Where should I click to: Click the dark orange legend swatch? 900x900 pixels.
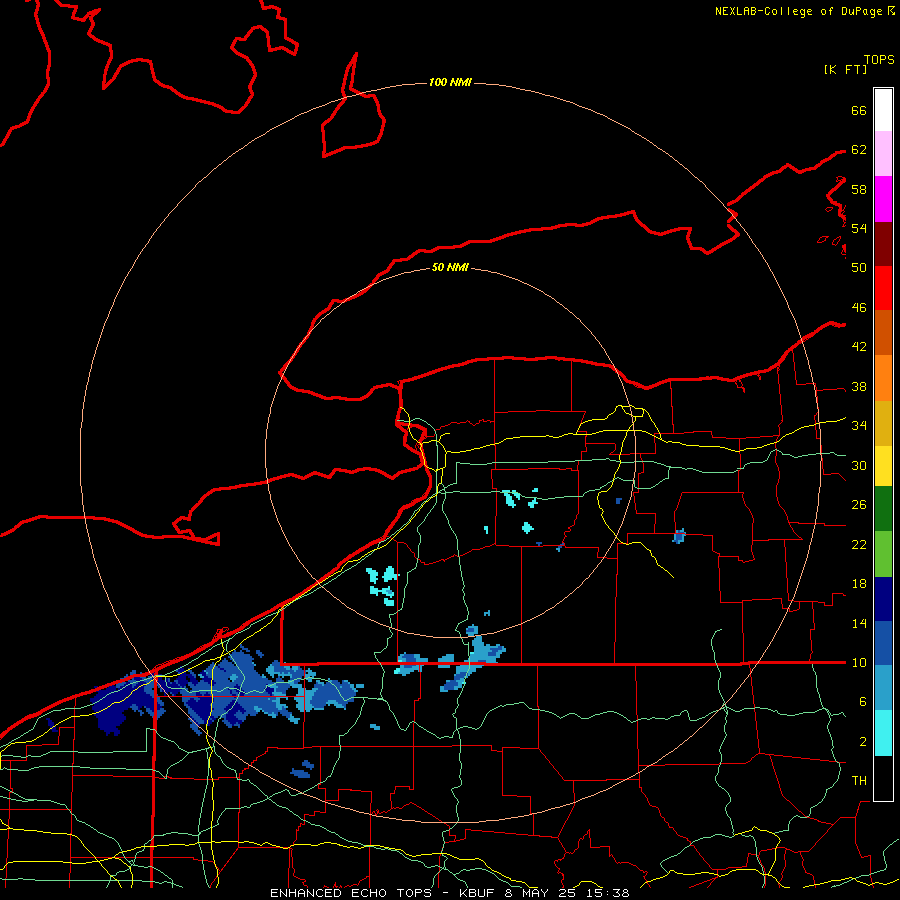[883, 332]
